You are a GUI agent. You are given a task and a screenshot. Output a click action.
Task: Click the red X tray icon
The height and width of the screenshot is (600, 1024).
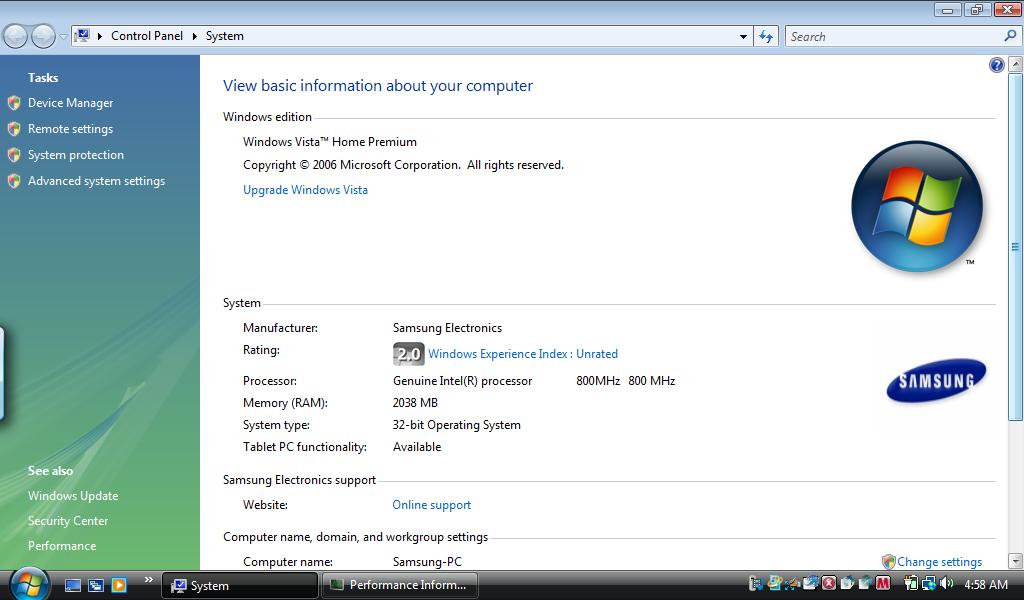pyautogui.click(x=829, y=583)
